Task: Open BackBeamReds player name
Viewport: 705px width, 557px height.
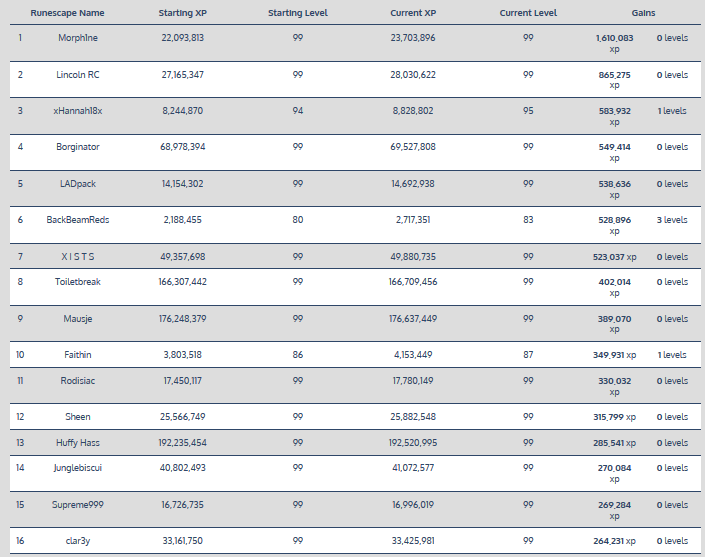Action: tap(77, 220)
